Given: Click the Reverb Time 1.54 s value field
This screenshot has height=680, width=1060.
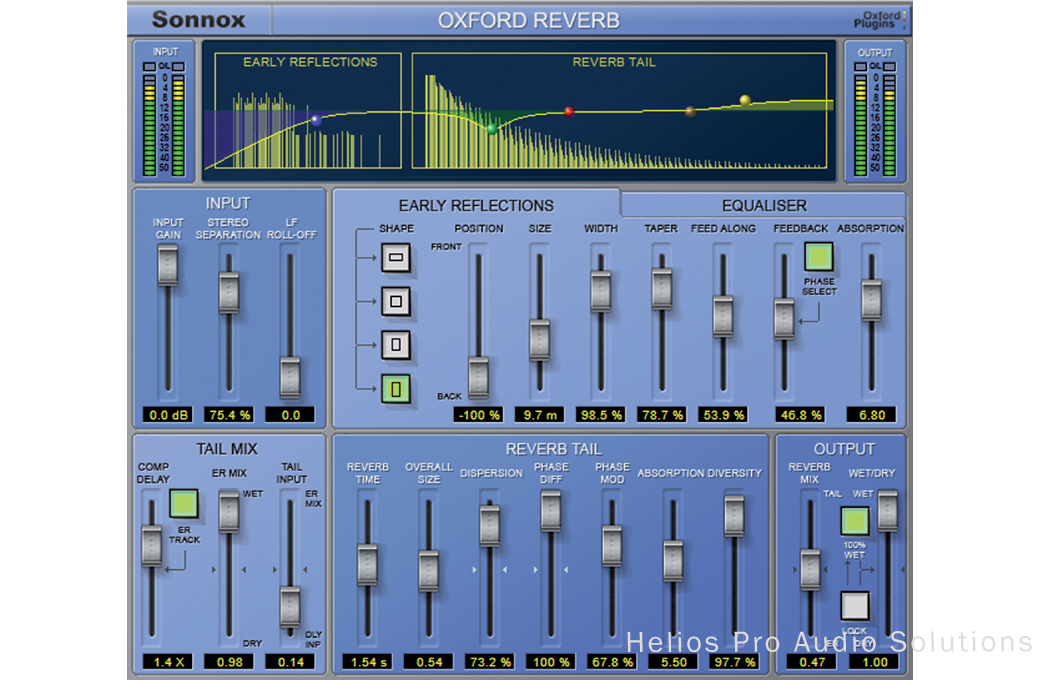Looking at the screenshot, I should coord(367,662).
